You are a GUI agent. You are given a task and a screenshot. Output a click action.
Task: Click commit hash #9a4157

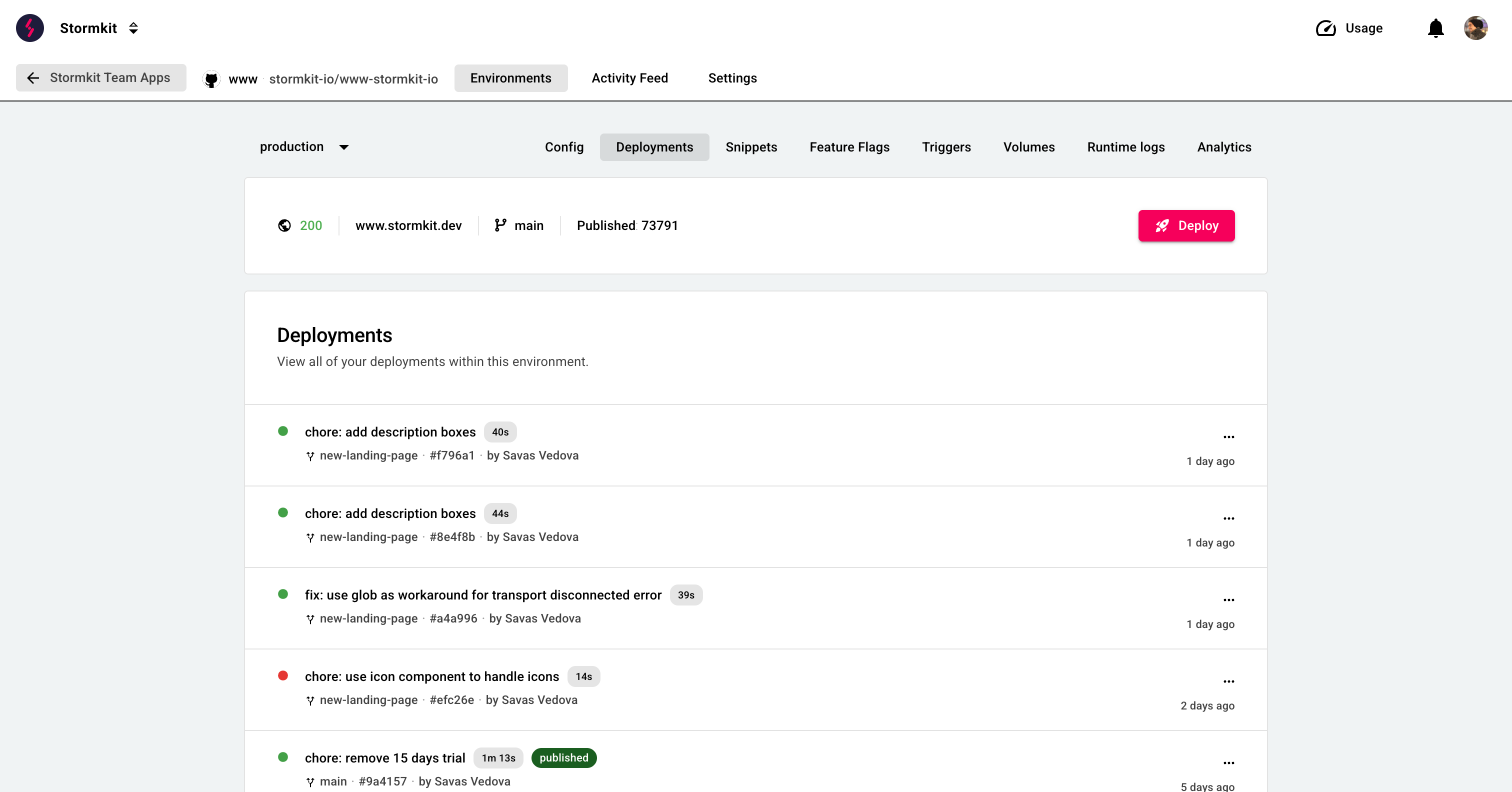point(382,781)
